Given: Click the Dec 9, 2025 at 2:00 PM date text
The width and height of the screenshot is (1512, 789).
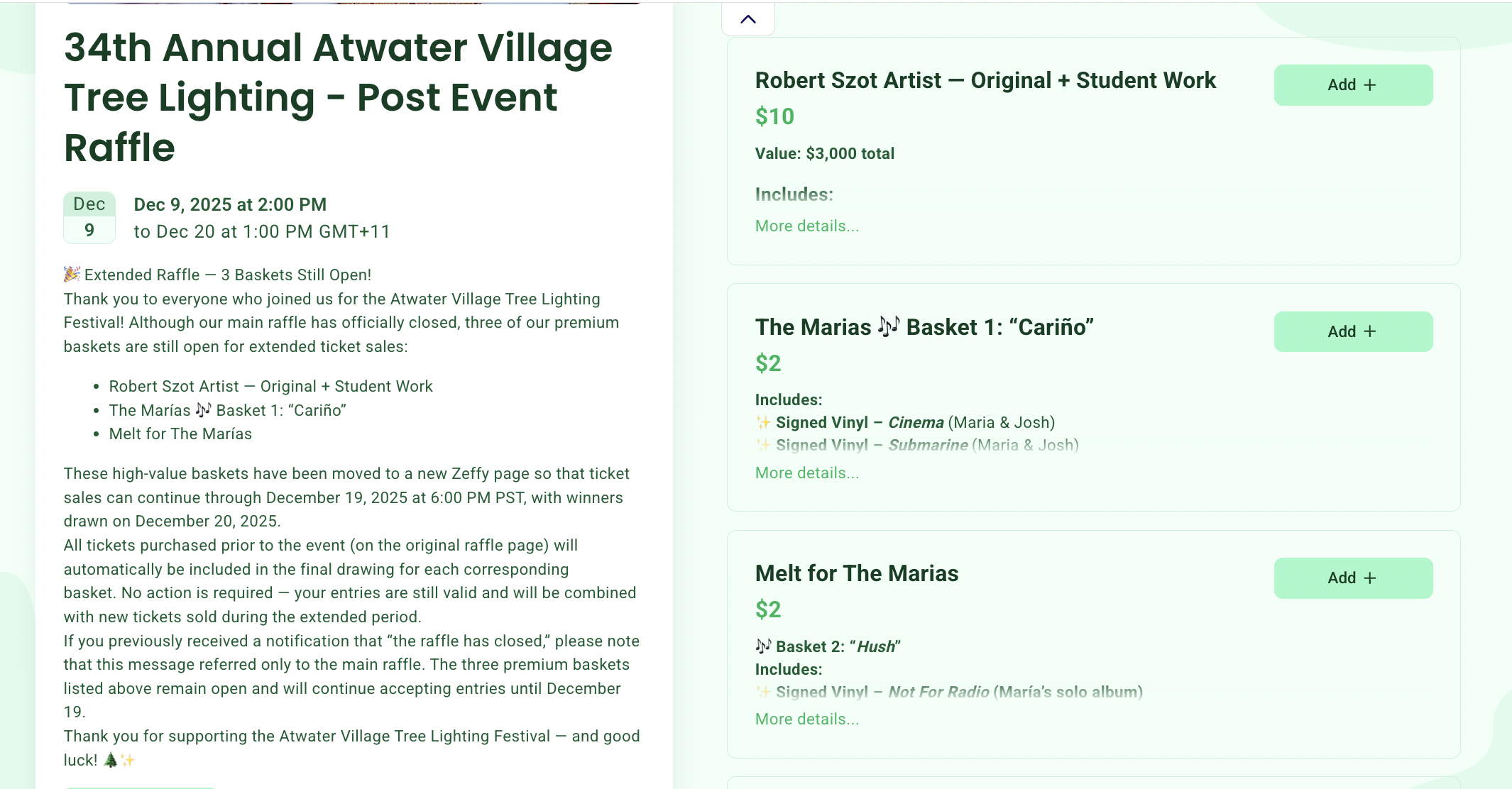Looking at the screenshot, I should pos(230,204).
